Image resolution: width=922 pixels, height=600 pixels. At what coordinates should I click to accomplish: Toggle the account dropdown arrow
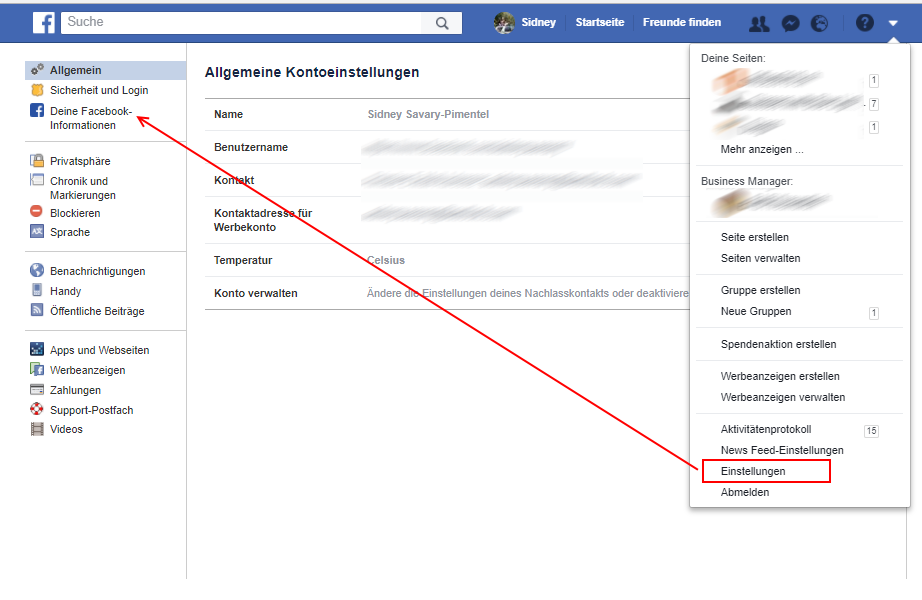893,24
